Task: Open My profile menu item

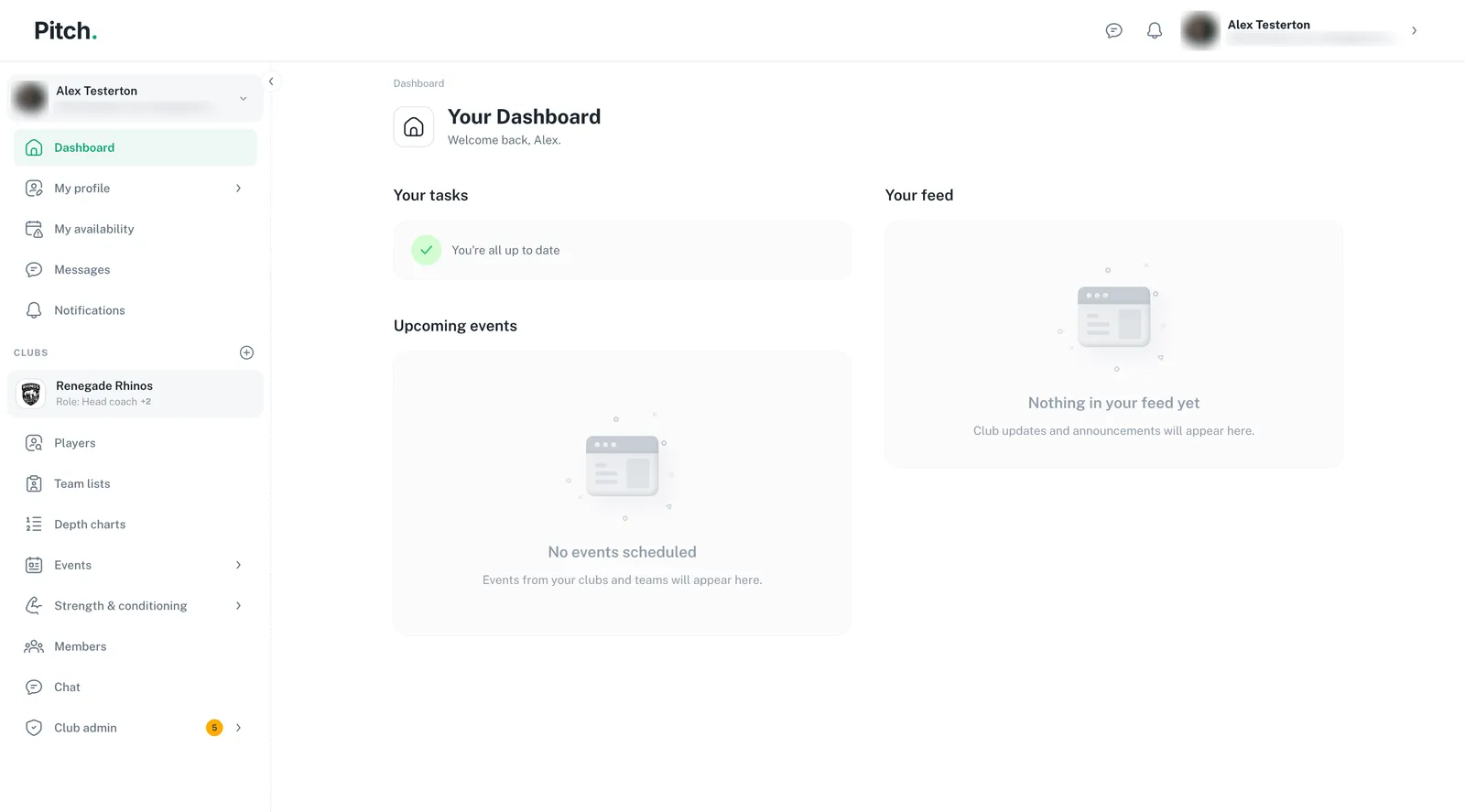Action: [x=135, y=188]
